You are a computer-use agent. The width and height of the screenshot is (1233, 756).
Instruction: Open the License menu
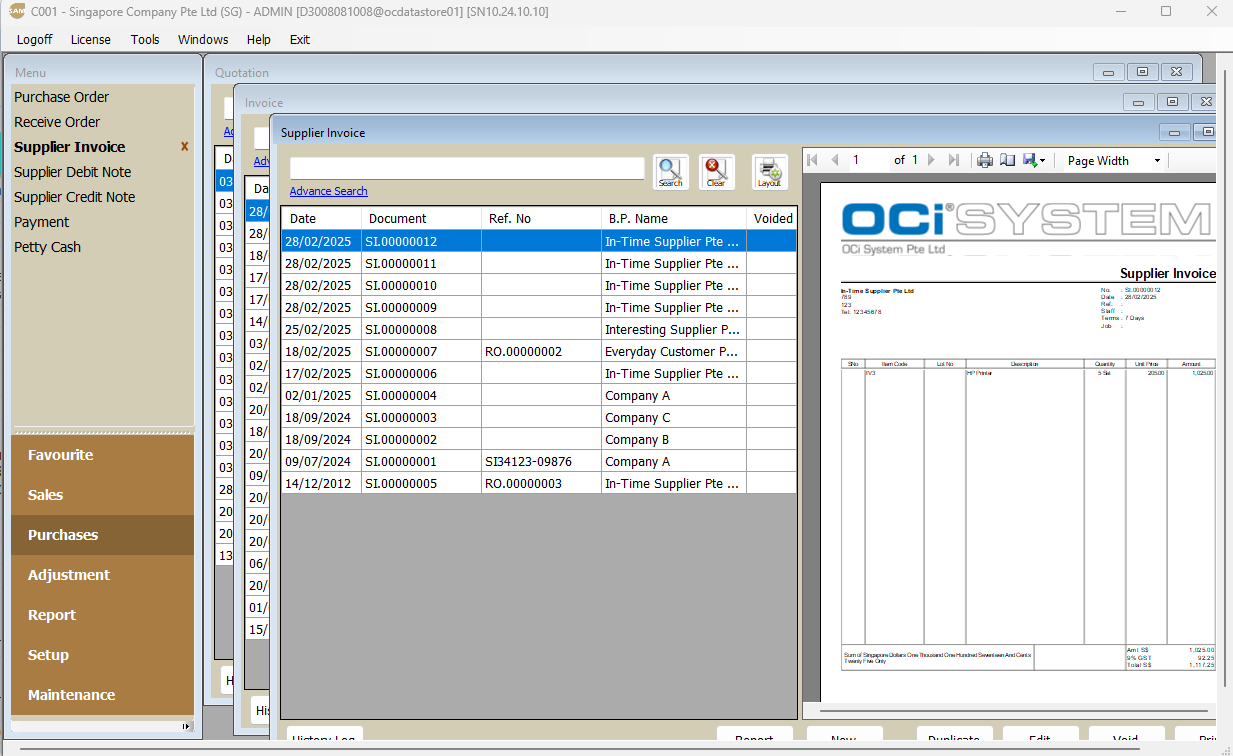point(91,40)
